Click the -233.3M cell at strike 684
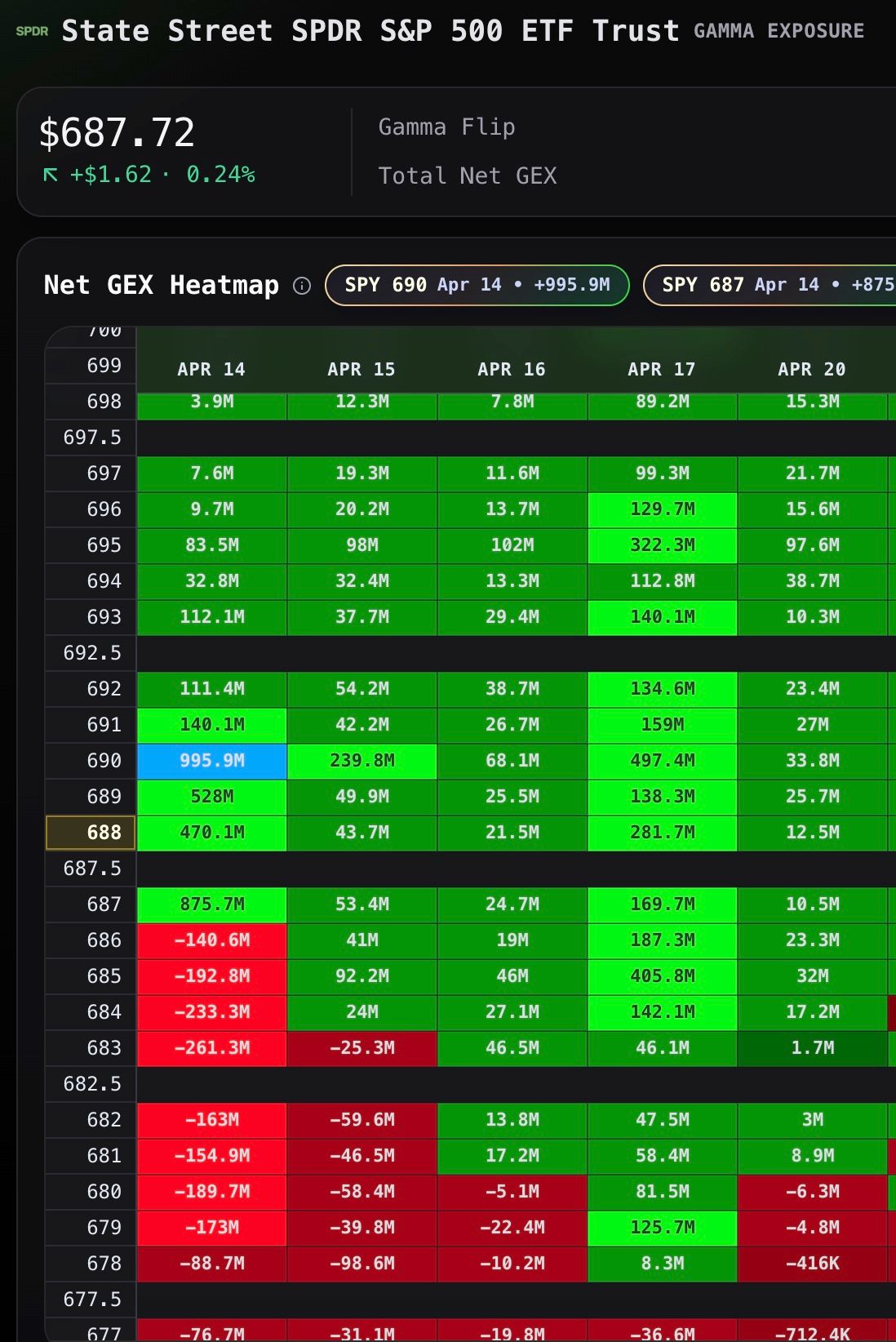 (x=212, y=1012)
